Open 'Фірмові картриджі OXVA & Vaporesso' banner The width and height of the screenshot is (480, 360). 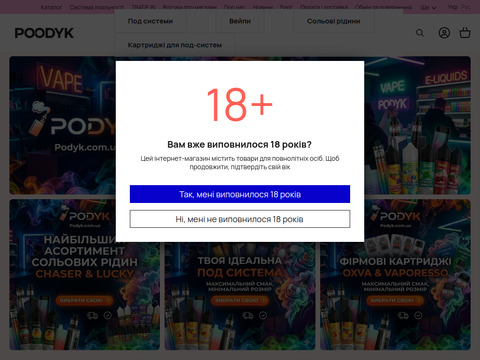tap(395, 275)
